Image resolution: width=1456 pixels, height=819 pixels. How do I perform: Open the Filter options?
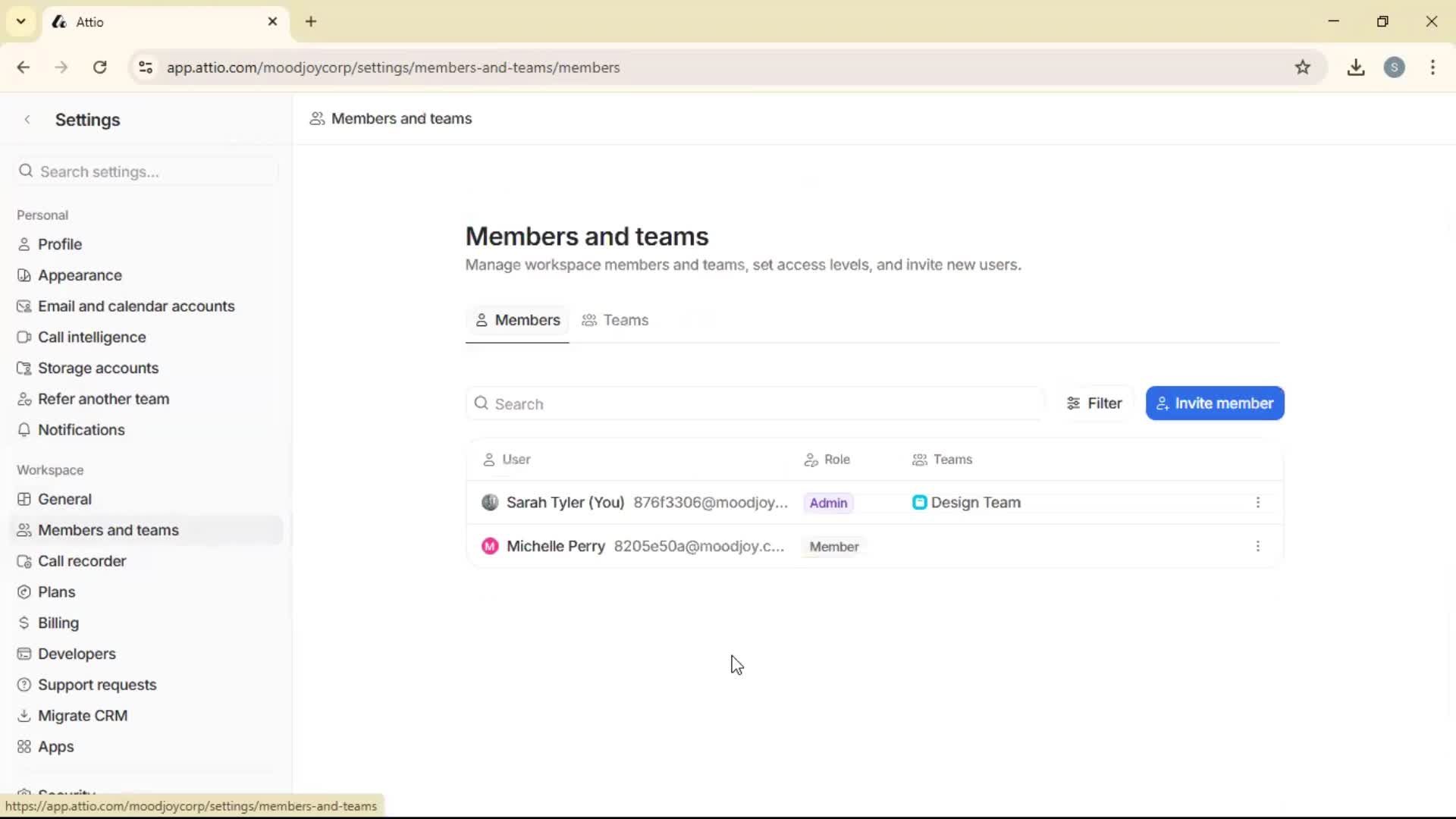[1094, 403]
